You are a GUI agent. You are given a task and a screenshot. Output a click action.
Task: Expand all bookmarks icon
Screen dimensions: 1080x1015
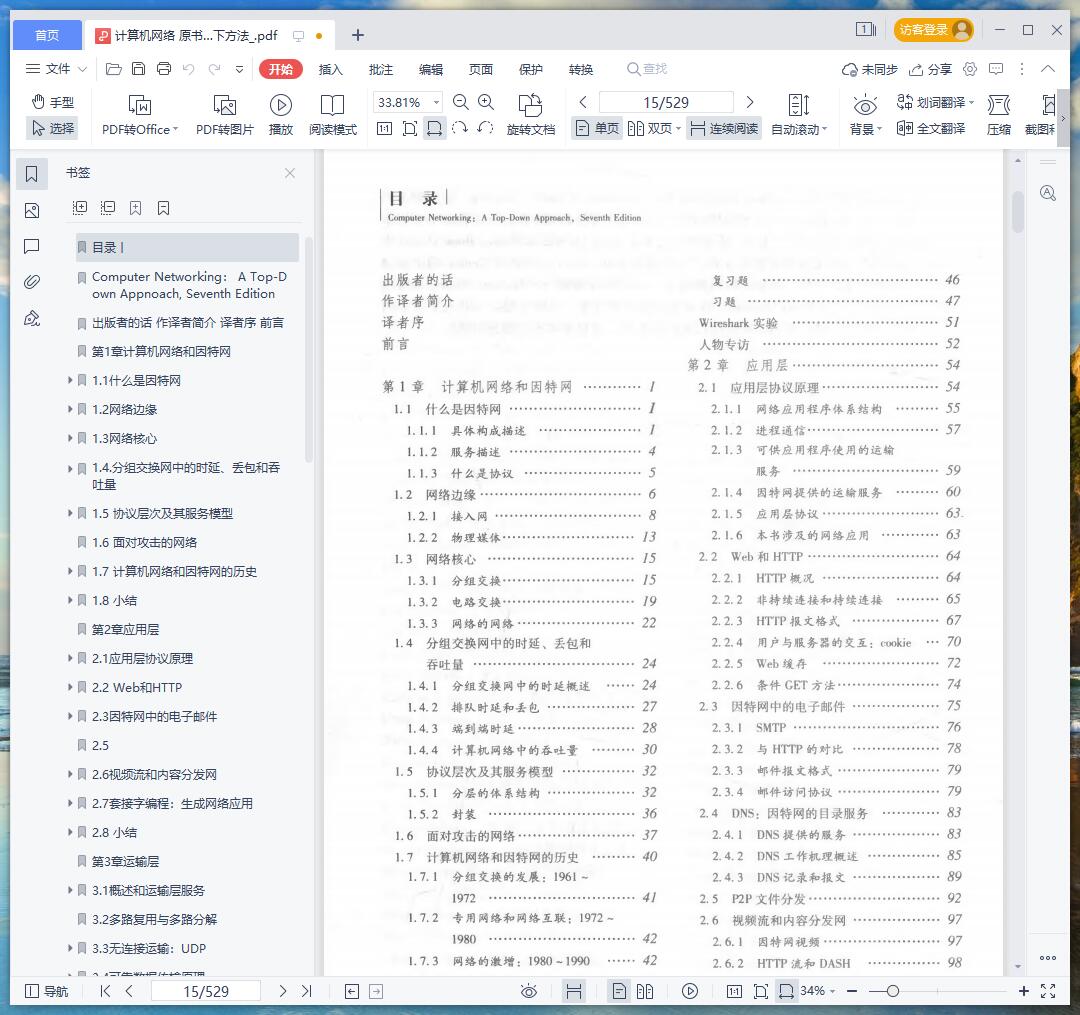[80, 207]
